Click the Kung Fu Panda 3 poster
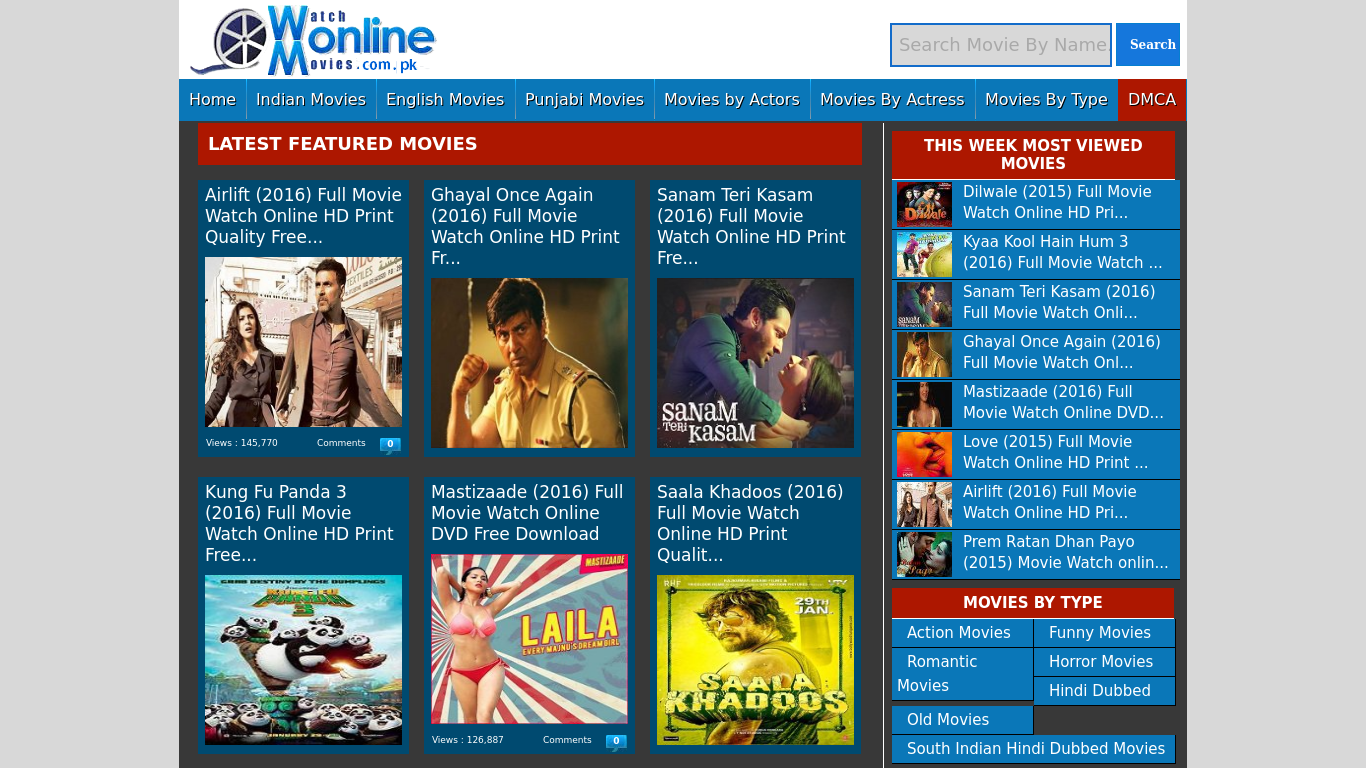The height and width of the screenshot is (768, 1366). (303, 660)
